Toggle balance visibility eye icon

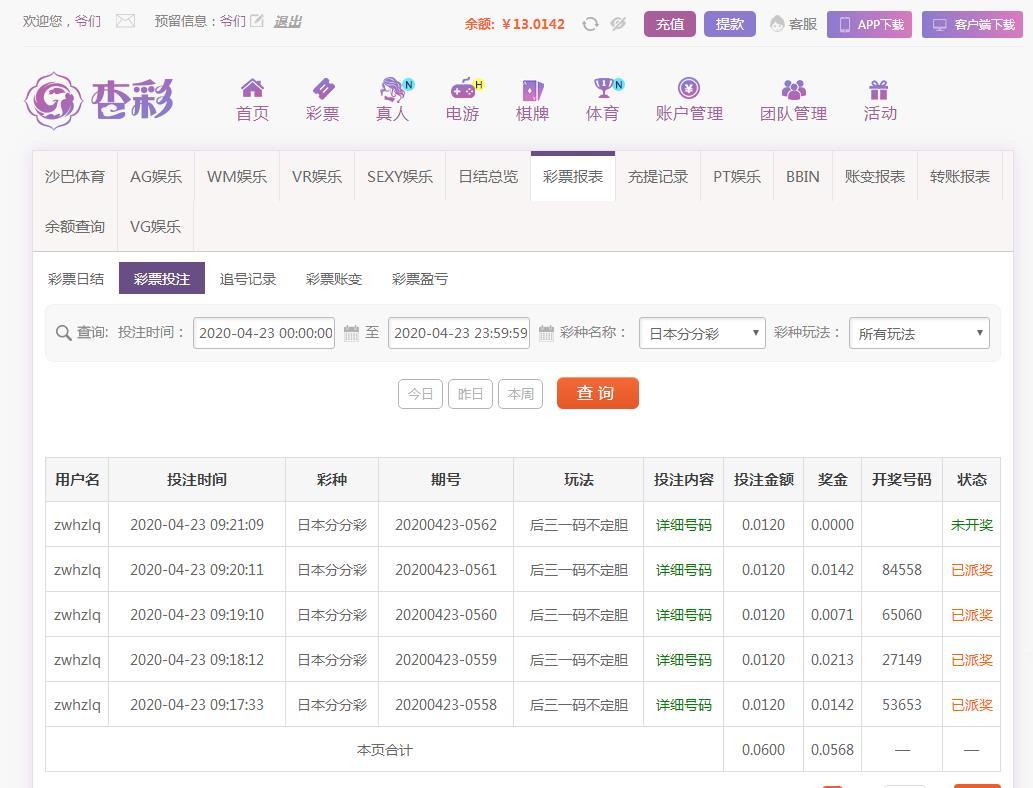pos(618,24)
